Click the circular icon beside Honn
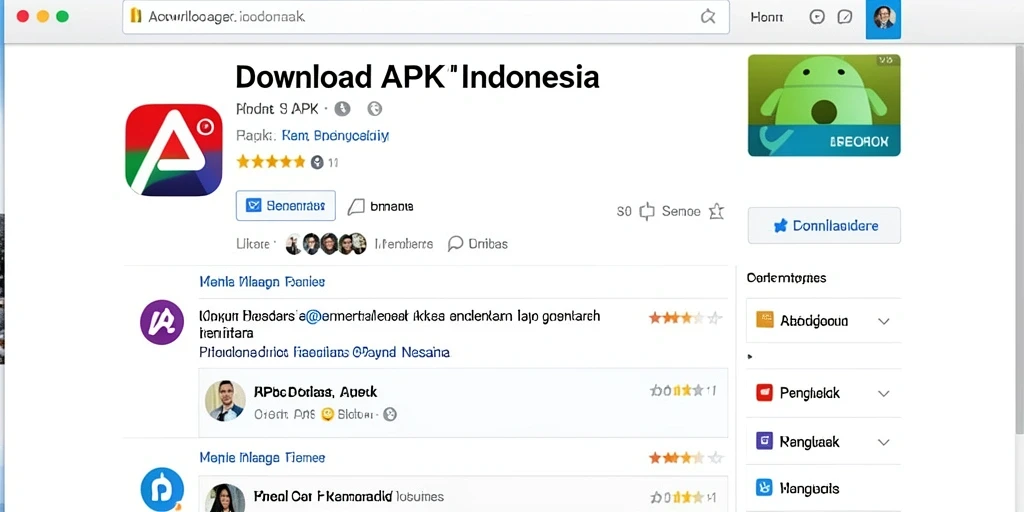The image size is (1024, 512). tap(817, 17)
